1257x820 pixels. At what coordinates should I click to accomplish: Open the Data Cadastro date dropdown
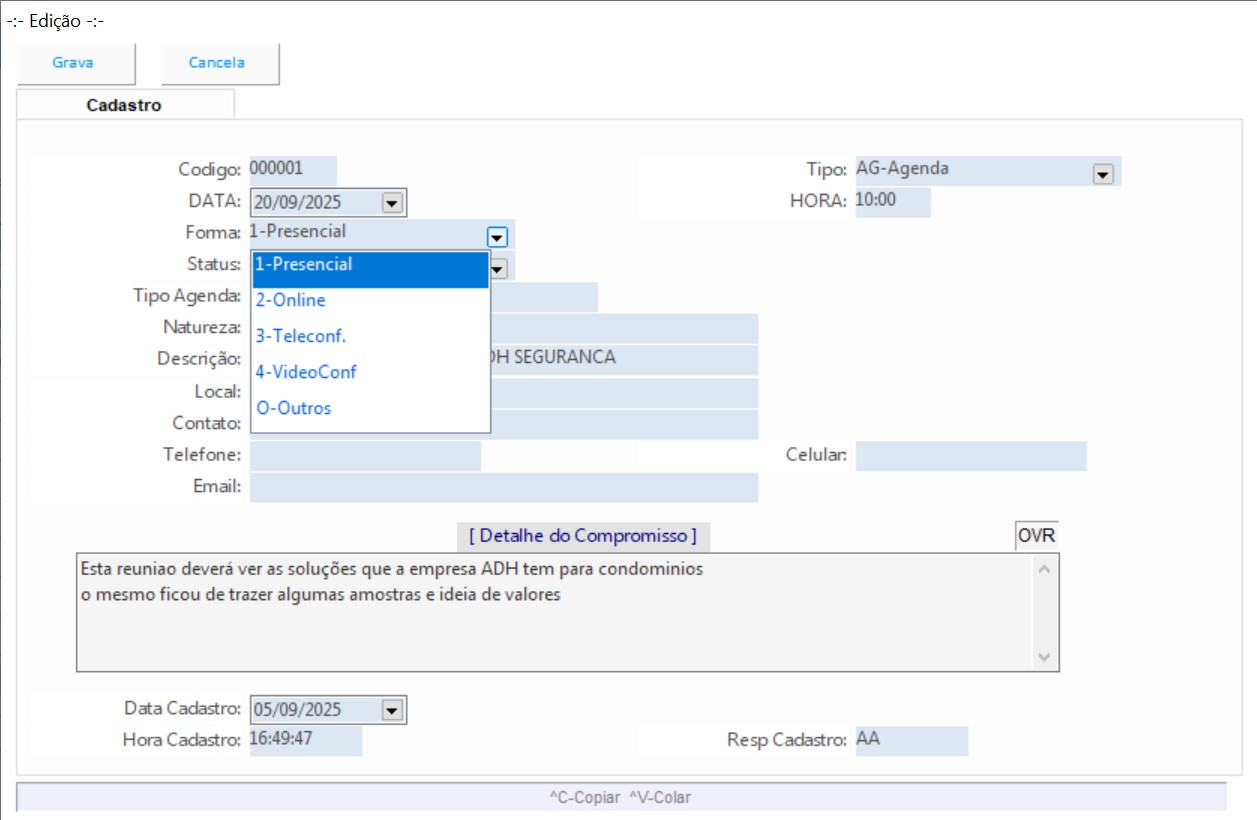(392, 710)
